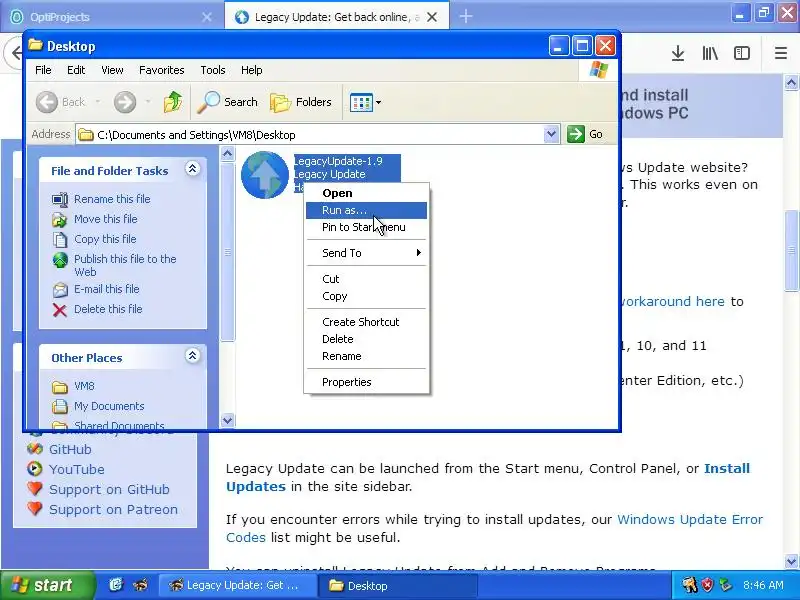Click the Back arrow icon in Desktop window
800x600 pixels.
(x=47, y=102)
